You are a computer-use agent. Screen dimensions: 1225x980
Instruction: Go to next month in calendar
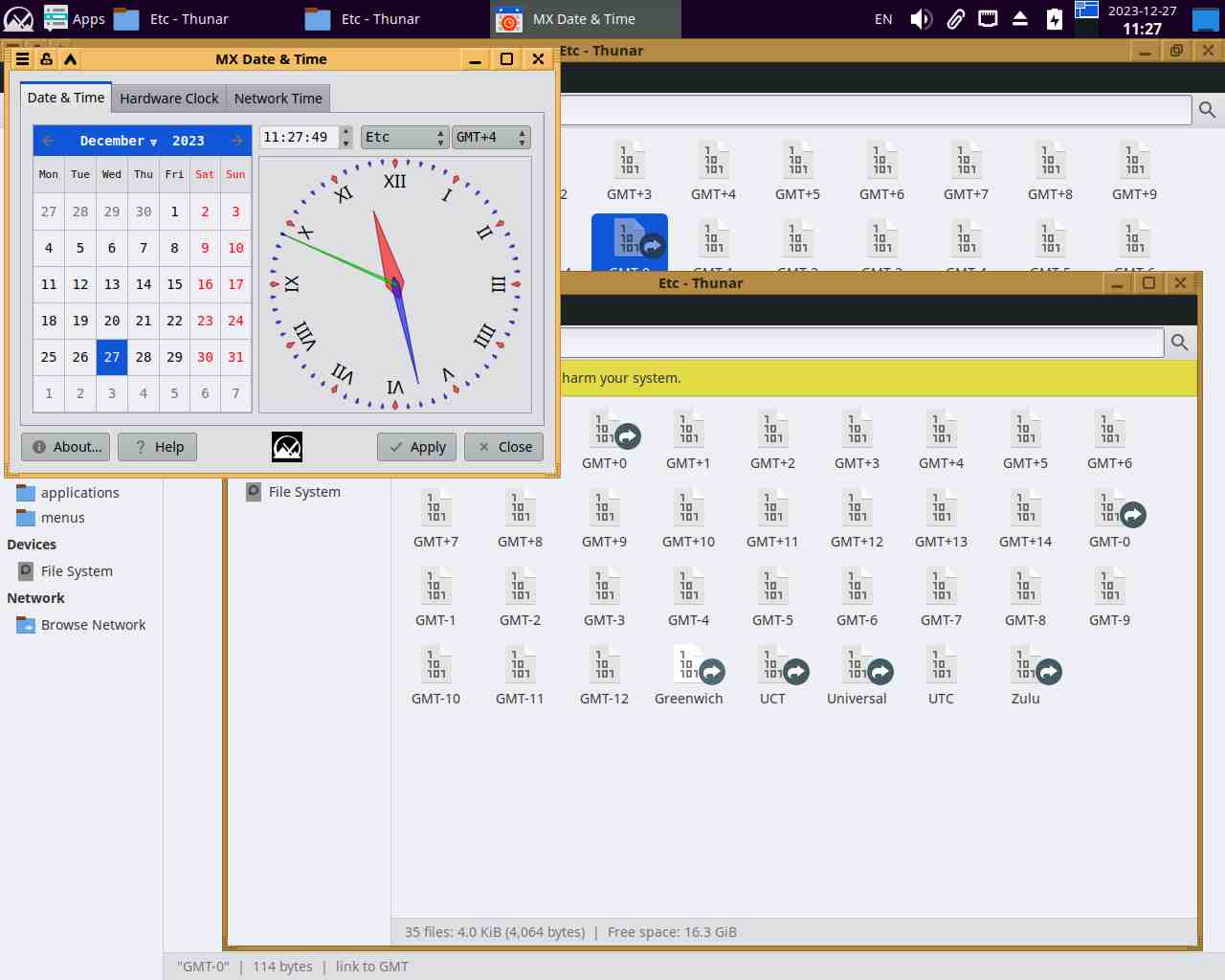click(x=236, y=141)
